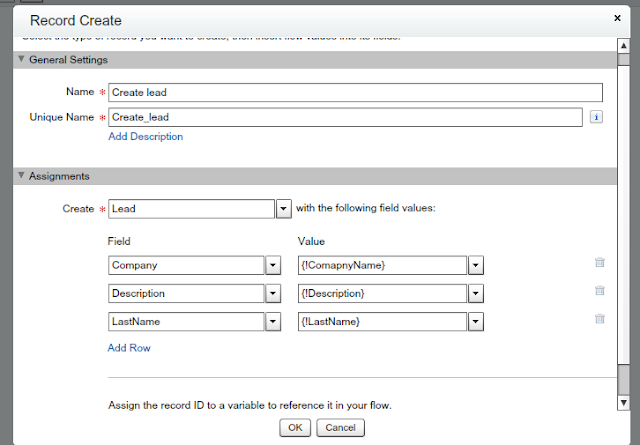640x445 pixels.
Task: Click the Add Row link
Action: point(129,348)
